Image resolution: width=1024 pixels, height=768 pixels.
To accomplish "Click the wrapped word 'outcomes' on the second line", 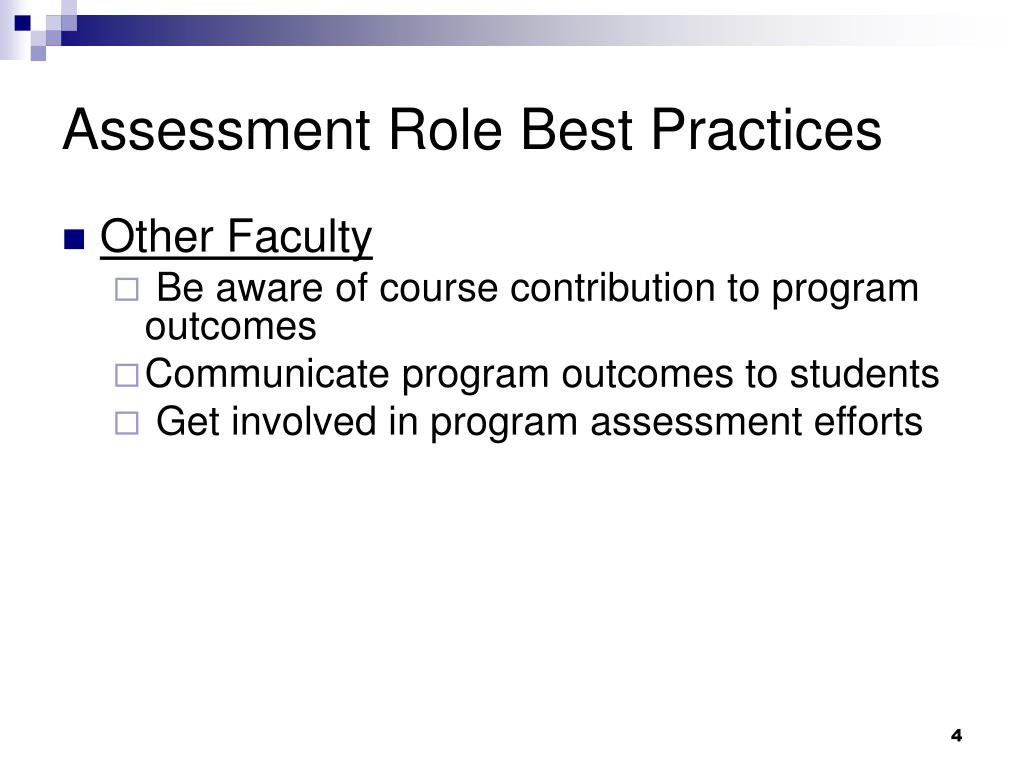I will click(x=231, y=327).
